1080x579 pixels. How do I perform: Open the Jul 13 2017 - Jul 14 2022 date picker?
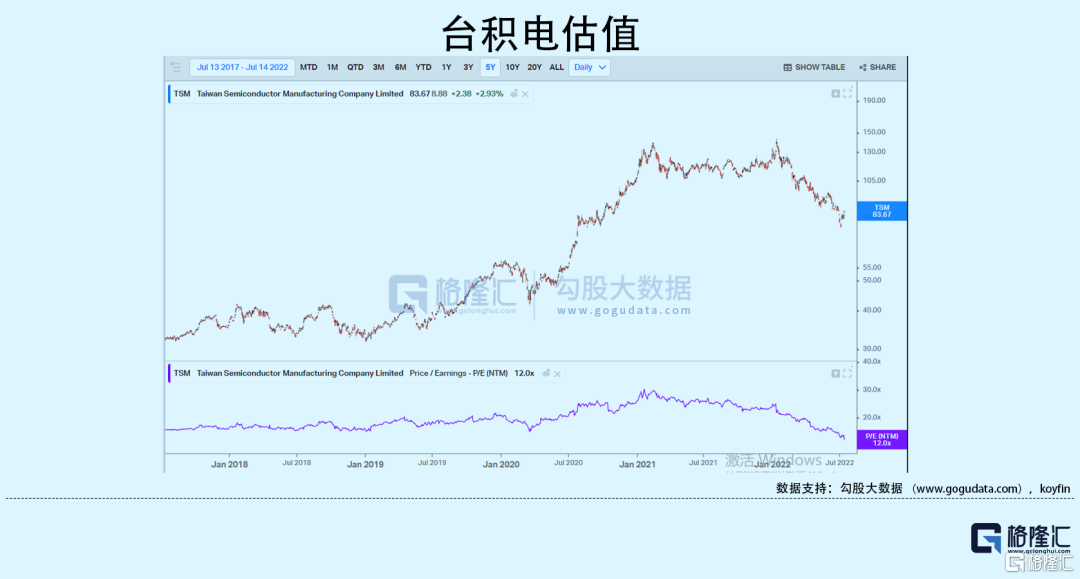click(242, 68)
